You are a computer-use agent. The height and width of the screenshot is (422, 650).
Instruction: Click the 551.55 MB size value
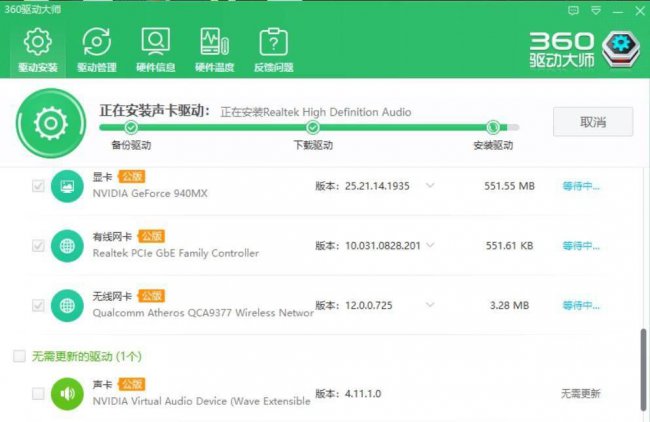click(509, 186)
